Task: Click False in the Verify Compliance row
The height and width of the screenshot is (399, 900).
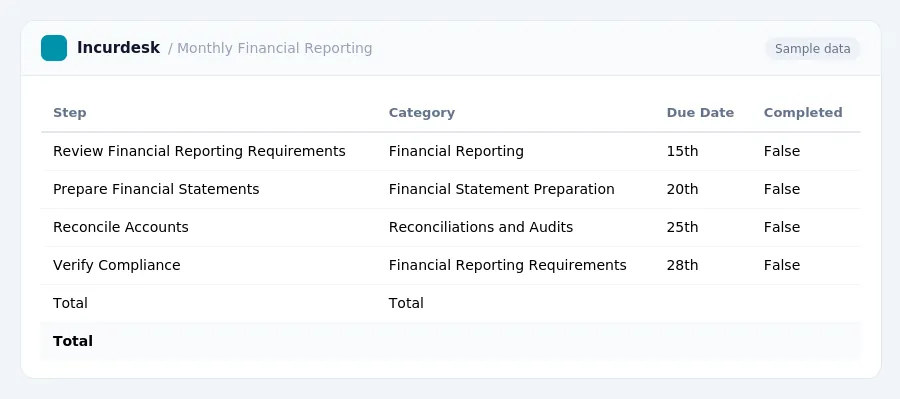Action: click(x=782, y=265)
